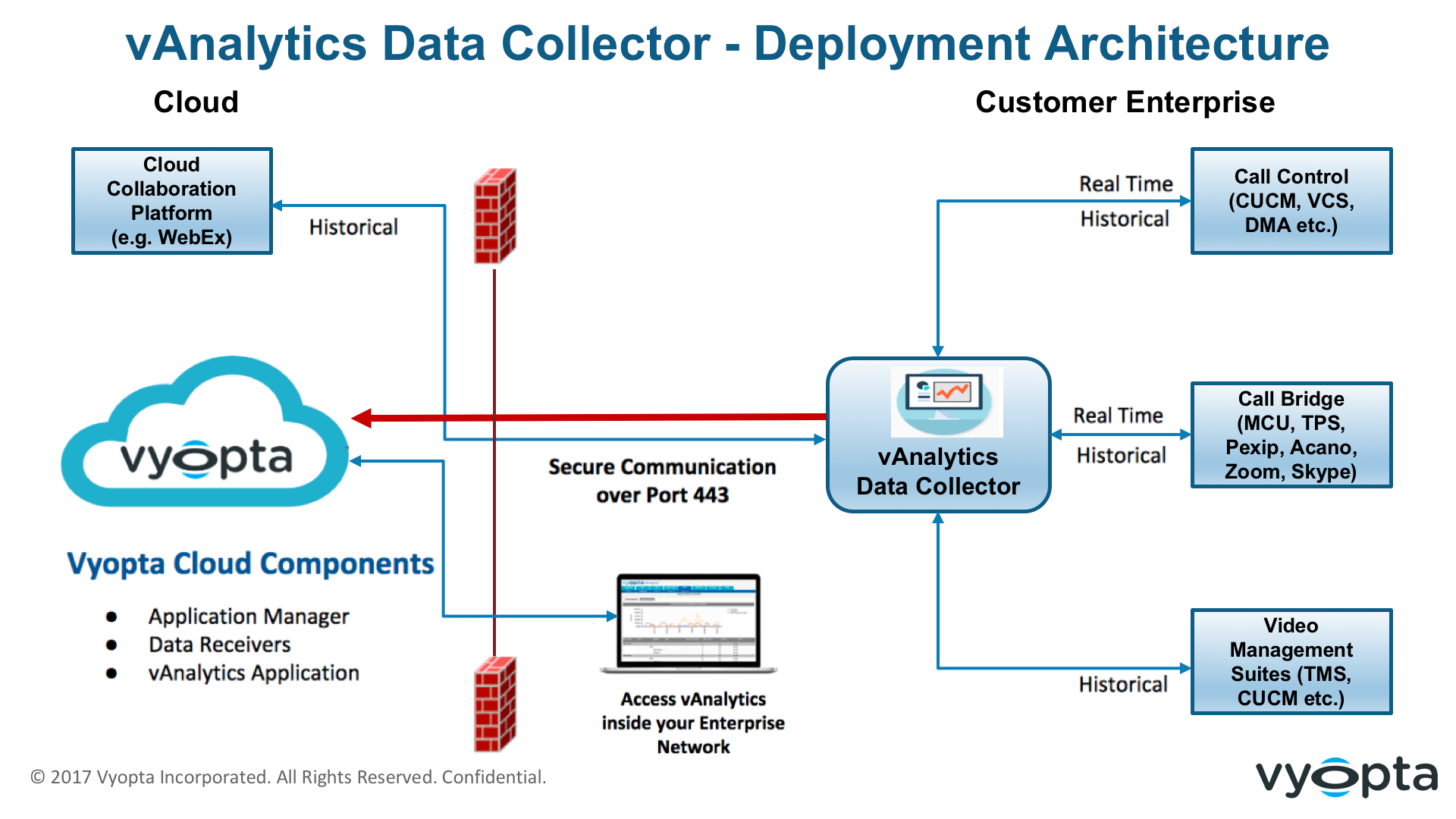Click the Vyopta logo at bottom right
Viewport: 1456px width, 819px height.
[1346, 777]
